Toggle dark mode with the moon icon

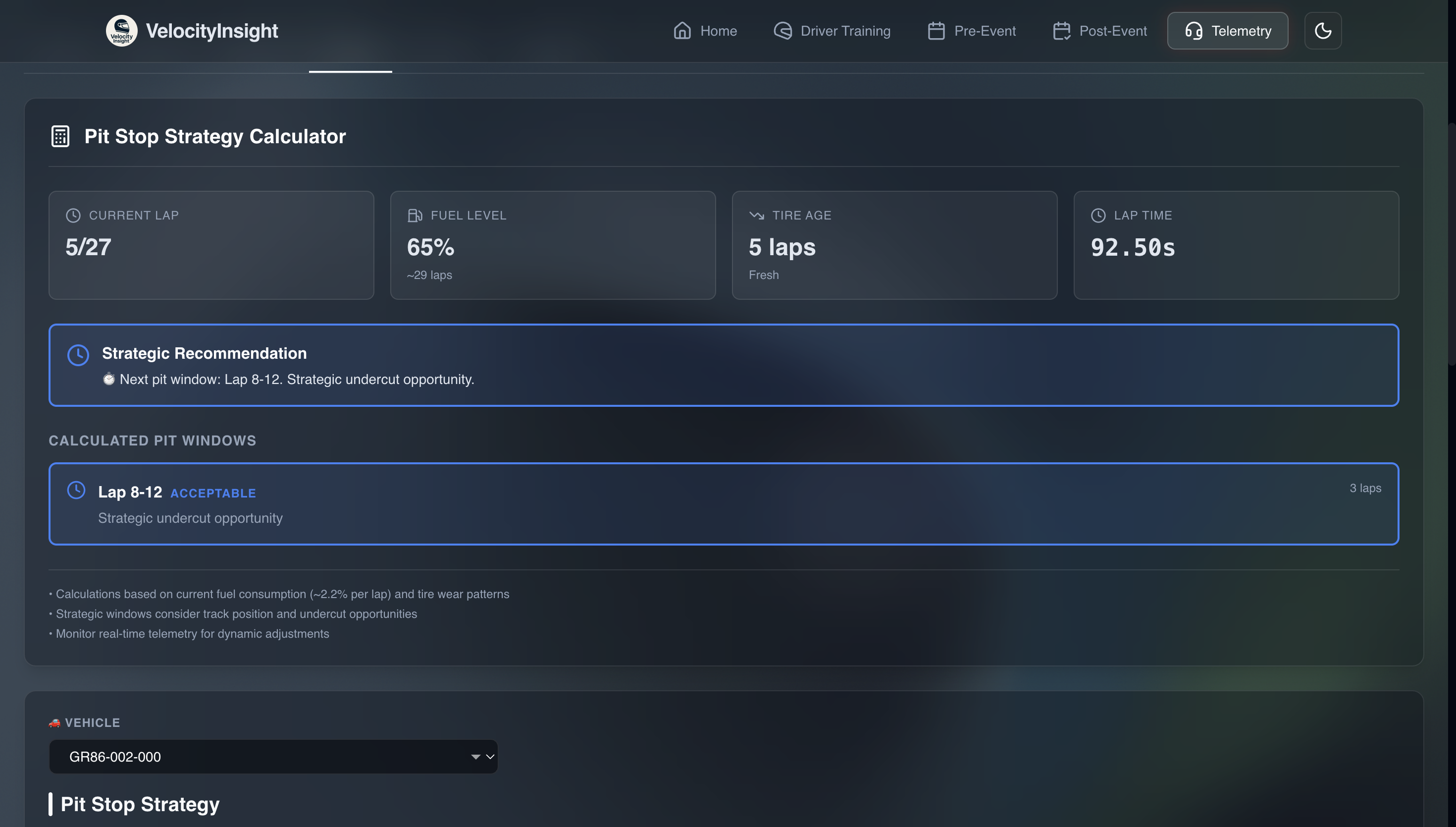click(1323, 31)
